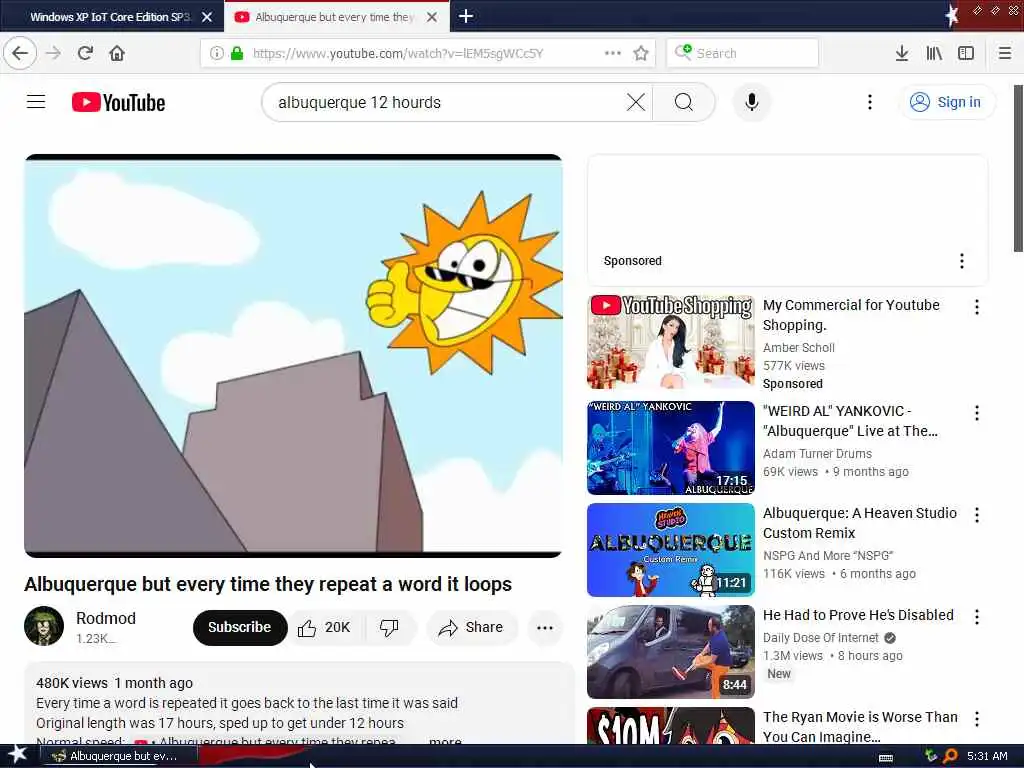
Task: Show site information icon in address bar
Action: 216,53
